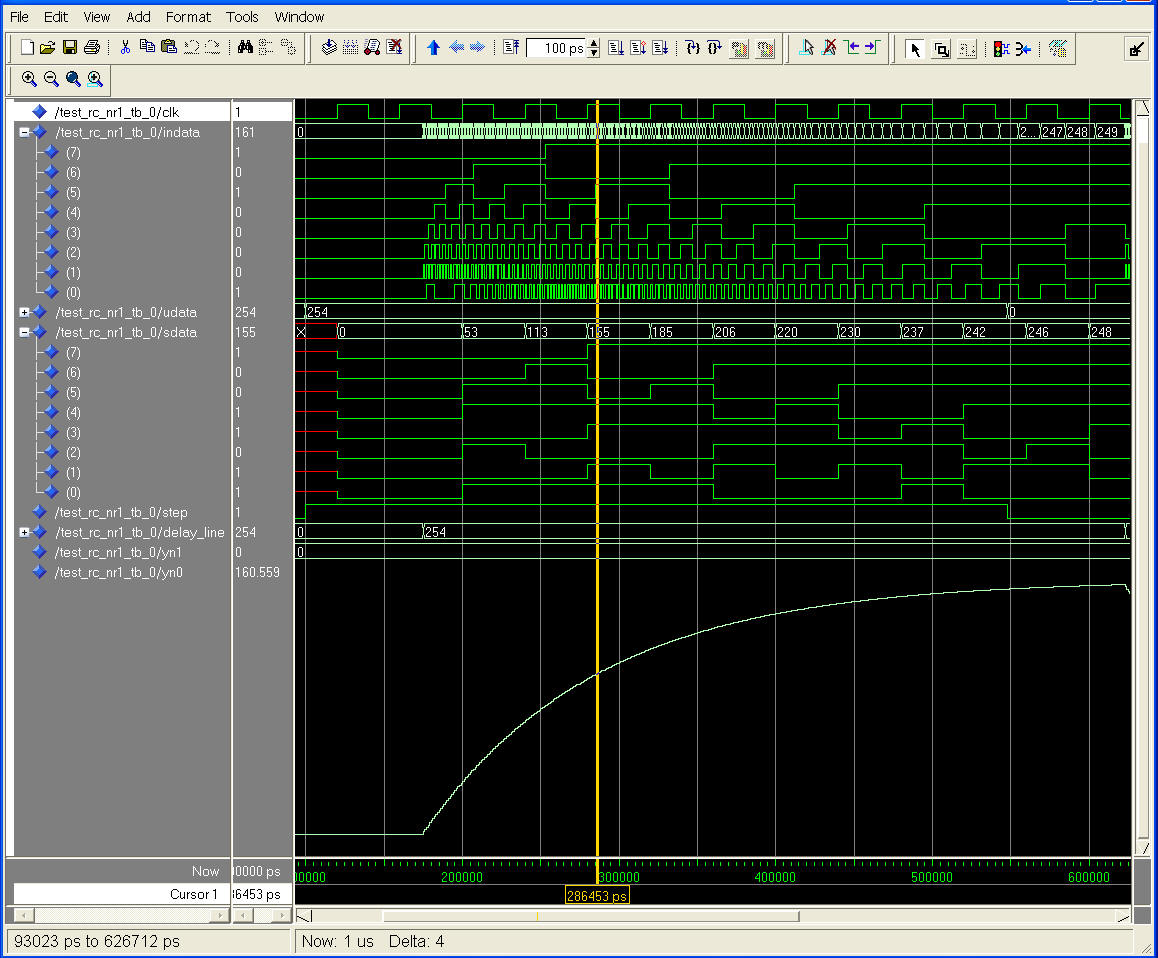Screen dimensions: 1158x958
Task: Click the 300000 timeline label
Action: pyautogui.click(x=618, y=877)
